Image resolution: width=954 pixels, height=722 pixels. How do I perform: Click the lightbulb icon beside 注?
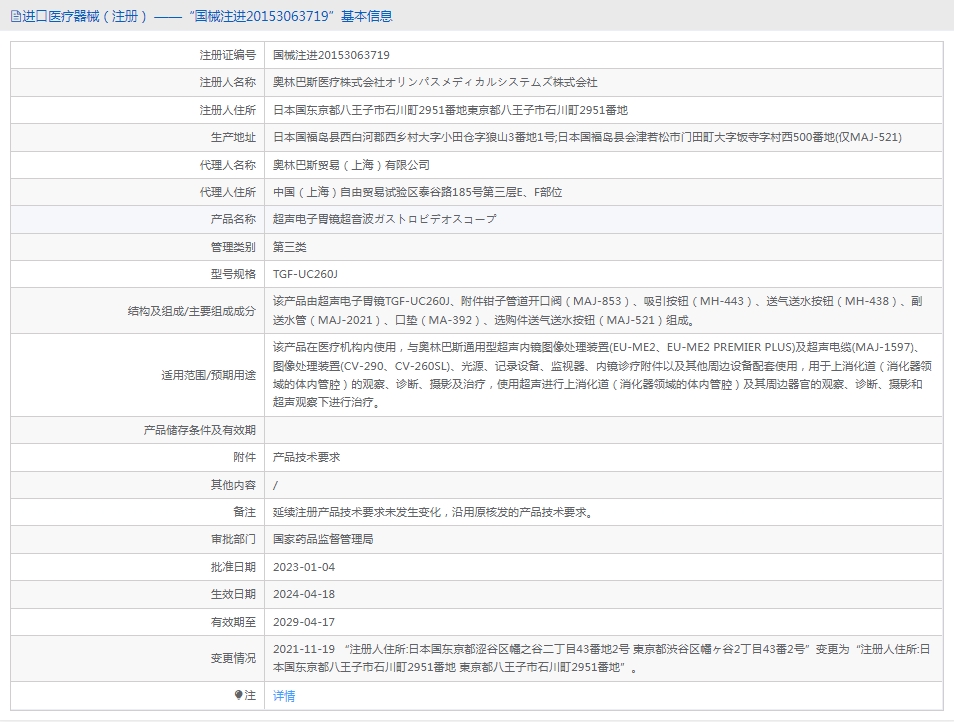238,695
